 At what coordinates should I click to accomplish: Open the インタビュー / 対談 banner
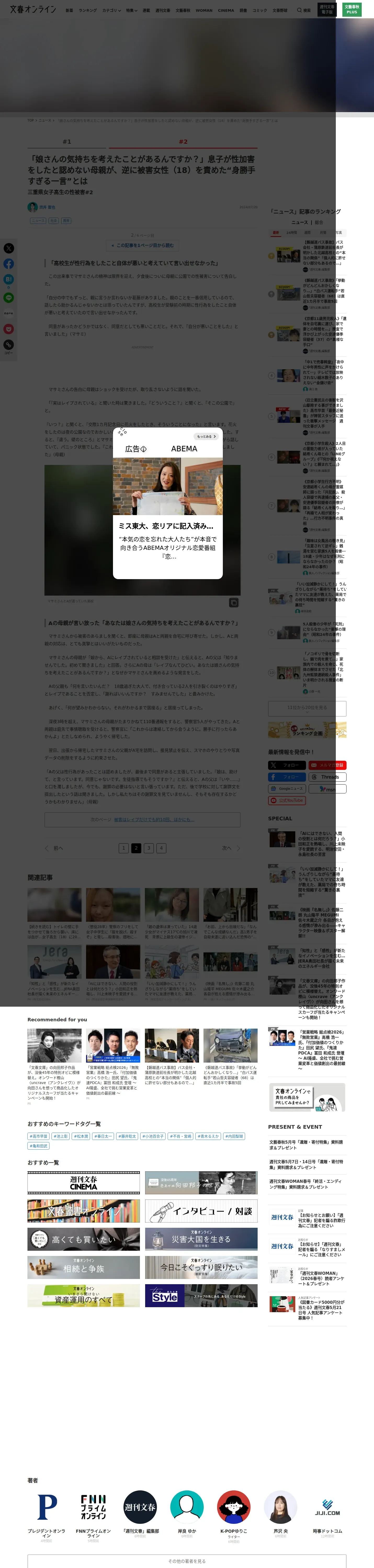(201, 1211)
